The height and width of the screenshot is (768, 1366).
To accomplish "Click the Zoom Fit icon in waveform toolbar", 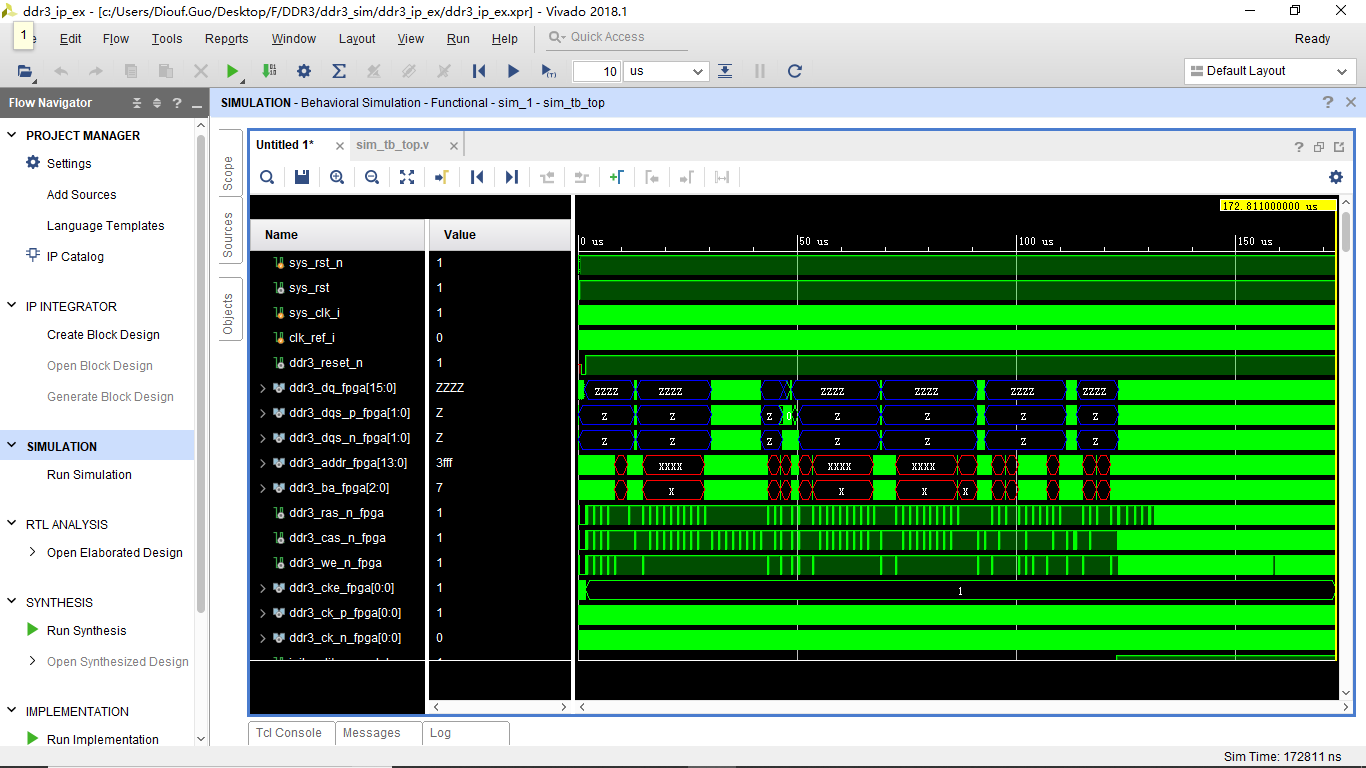I will point(407,177).
